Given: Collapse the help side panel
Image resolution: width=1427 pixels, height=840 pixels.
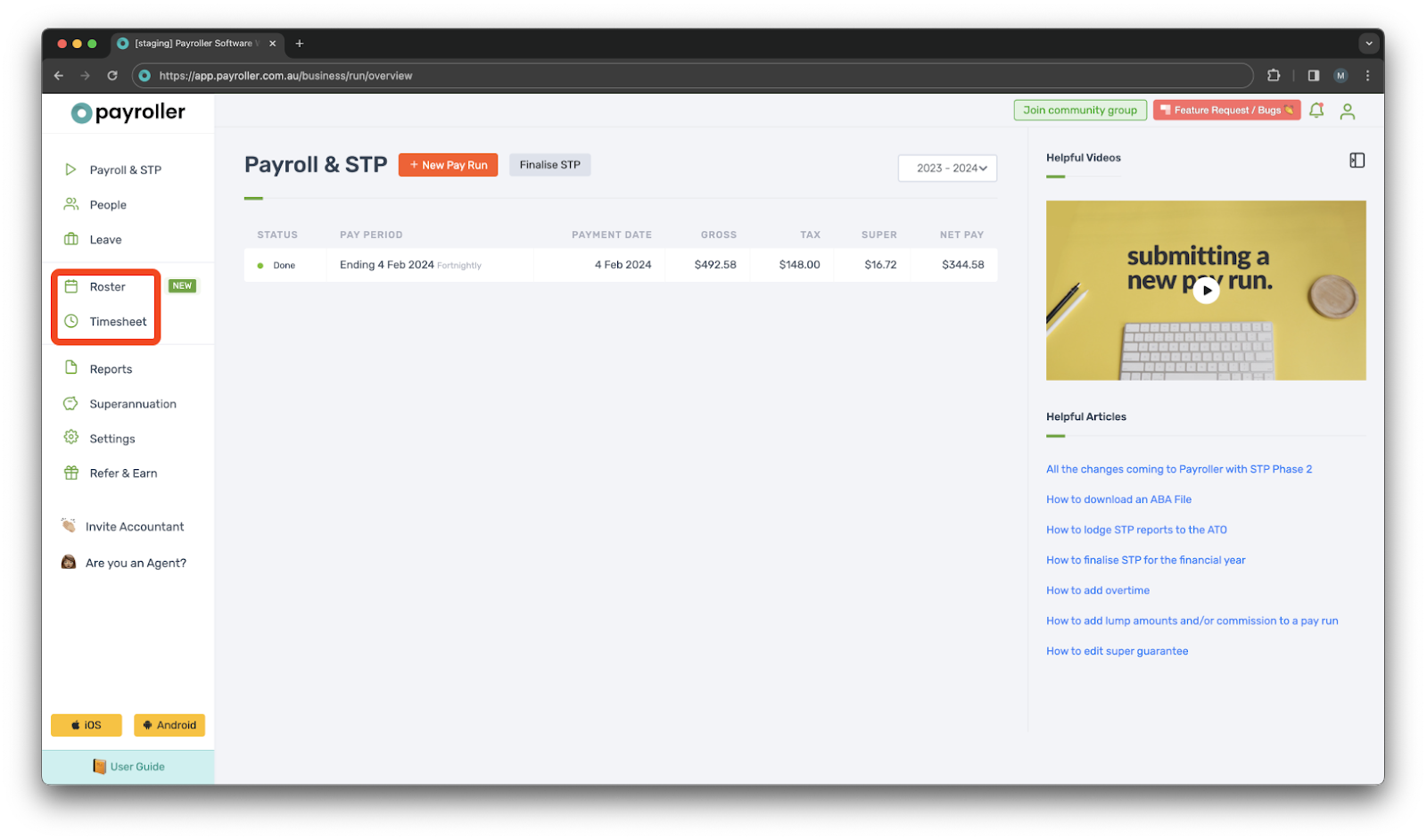Looking at the screenshot, I should pyautogui.click(x=1357, y=161).
